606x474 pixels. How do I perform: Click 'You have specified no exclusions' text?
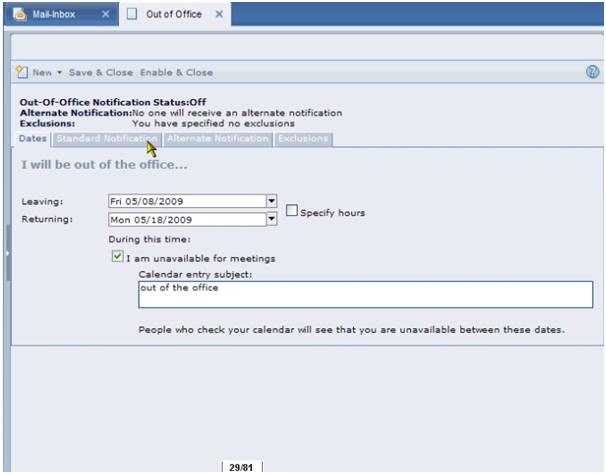[213, 124]
